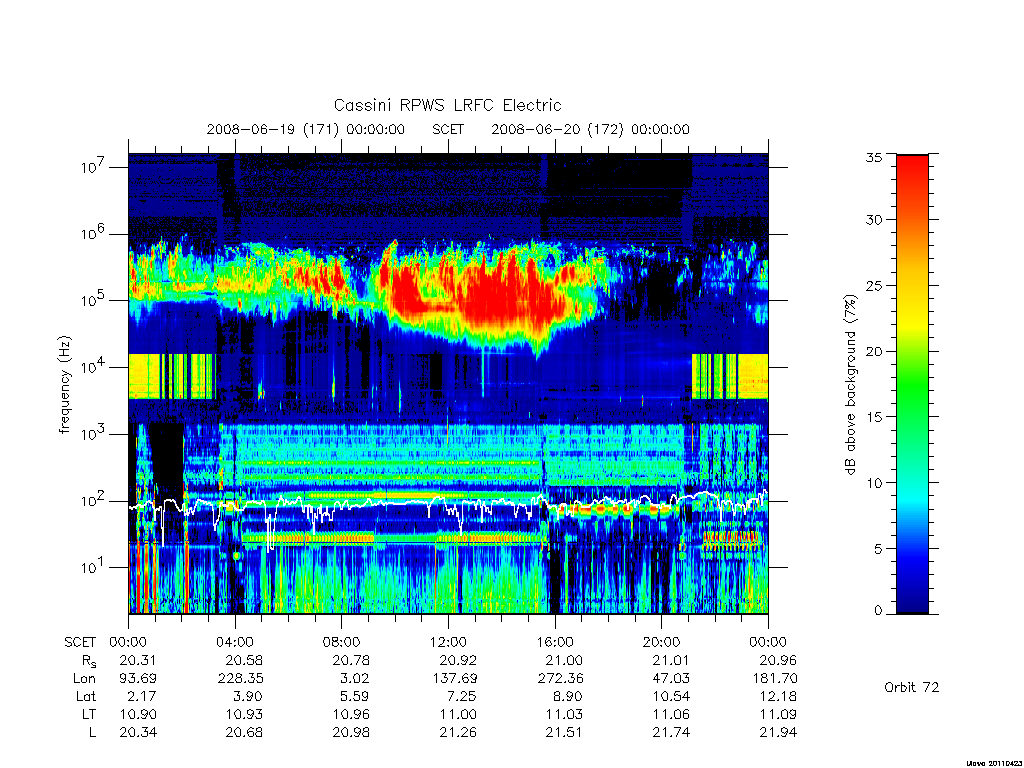The image size is (1024, 768).
Task: Click the "frequency (Hz)" axis title
Action: pyautogui.click(x=64, y=385)
